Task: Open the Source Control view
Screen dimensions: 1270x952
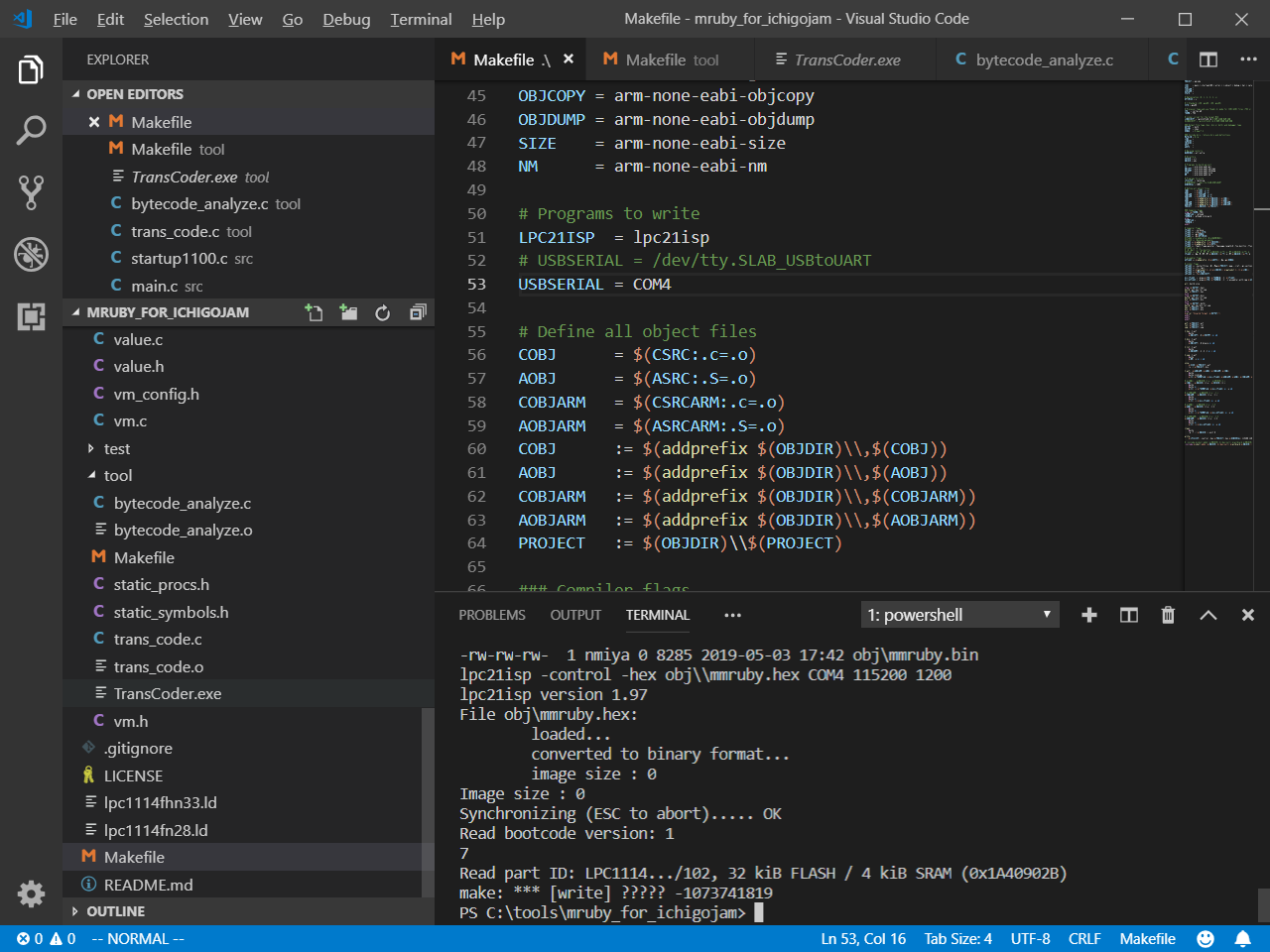Action: 31,192
